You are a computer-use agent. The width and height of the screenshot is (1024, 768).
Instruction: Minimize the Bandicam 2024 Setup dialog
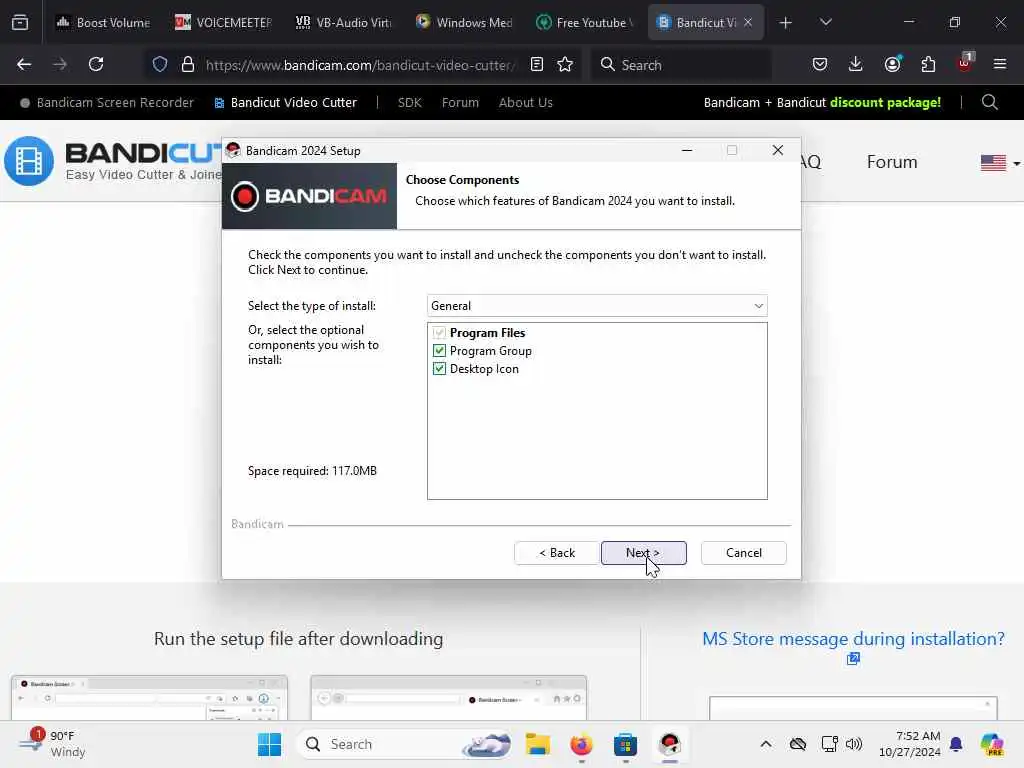pos(687,150)
